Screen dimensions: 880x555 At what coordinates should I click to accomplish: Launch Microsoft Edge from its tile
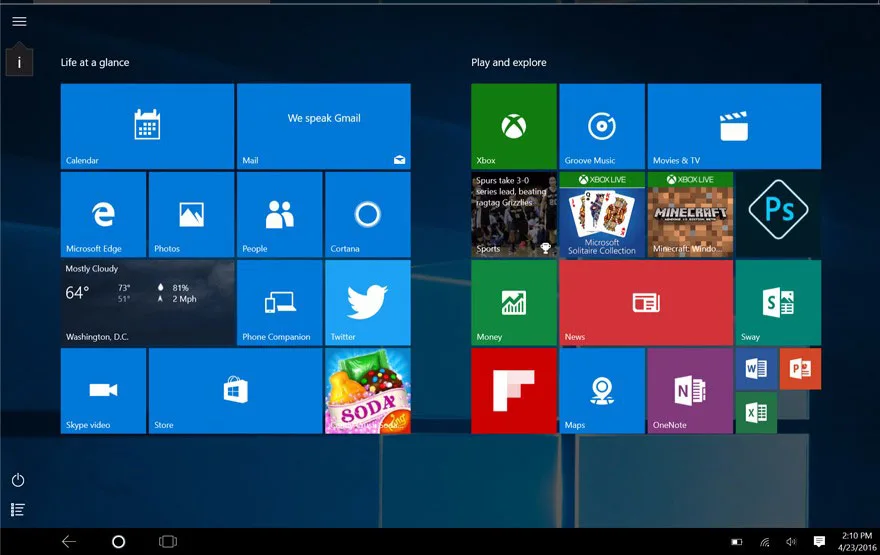(x=103, y=214)
